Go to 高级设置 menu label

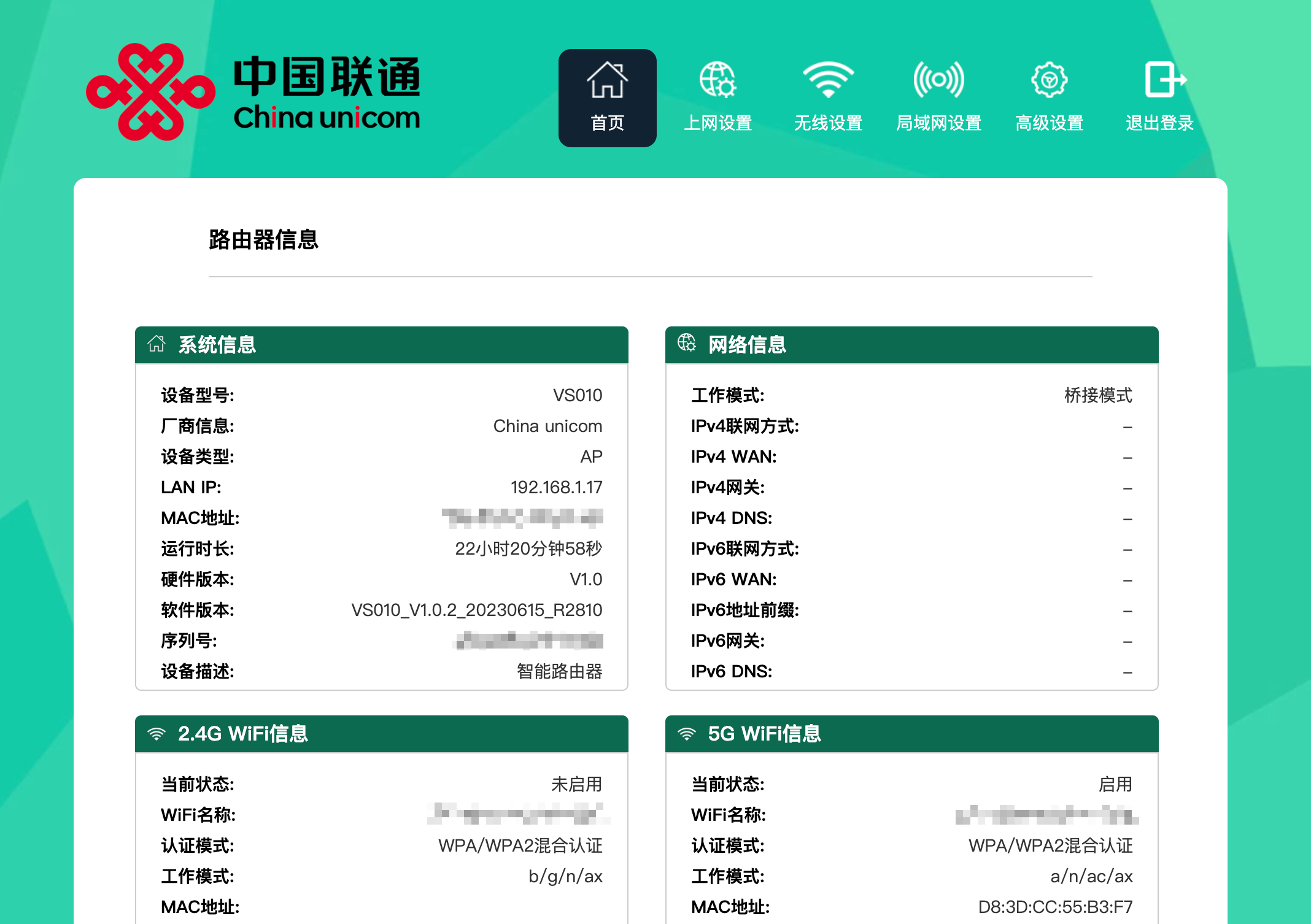point(1049,123)
